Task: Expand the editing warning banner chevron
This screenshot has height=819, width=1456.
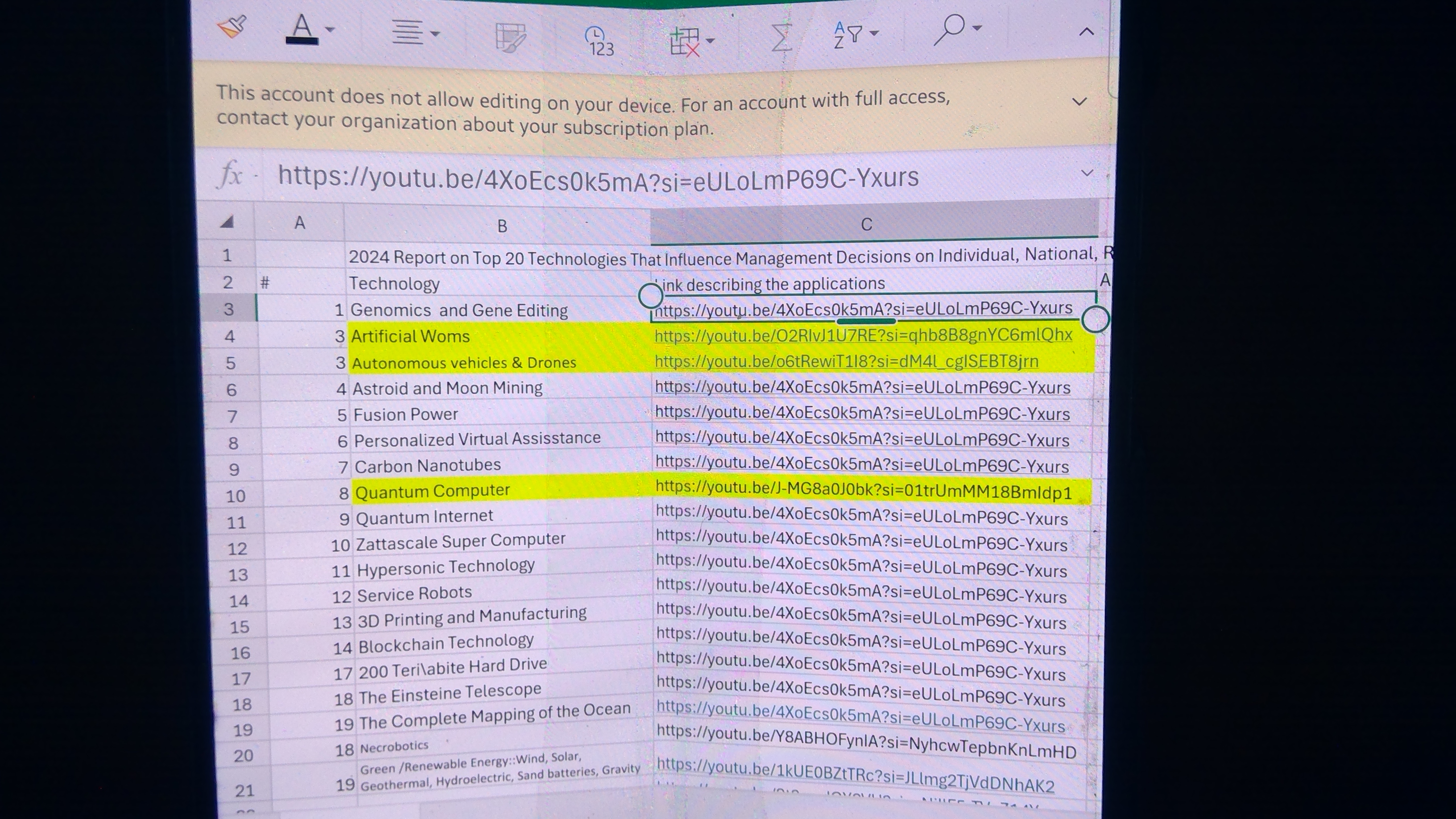Action: coord(1079,102)
